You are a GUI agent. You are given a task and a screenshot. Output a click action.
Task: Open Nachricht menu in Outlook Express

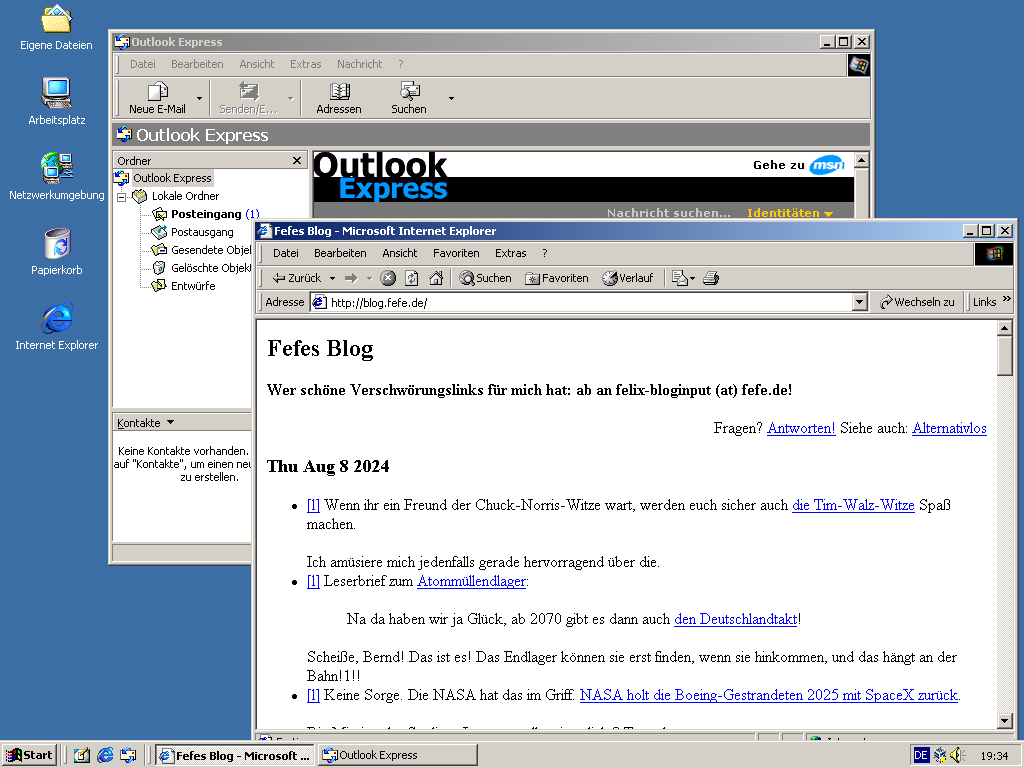click(x=359, y=64)
